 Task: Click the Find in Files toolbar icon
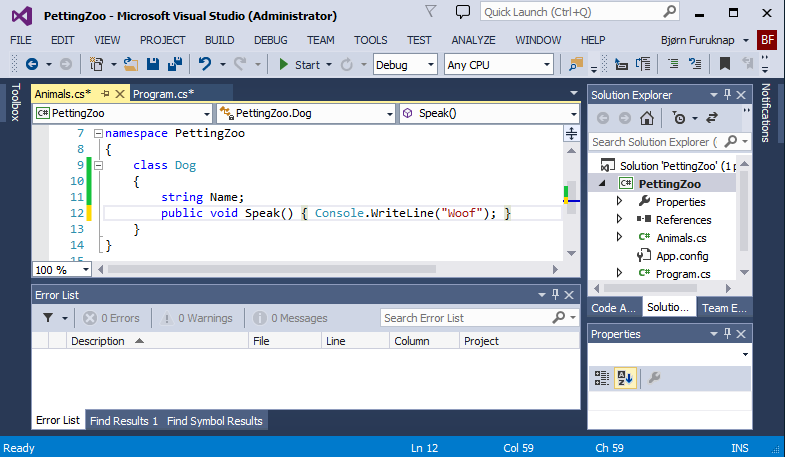point(576,64)
